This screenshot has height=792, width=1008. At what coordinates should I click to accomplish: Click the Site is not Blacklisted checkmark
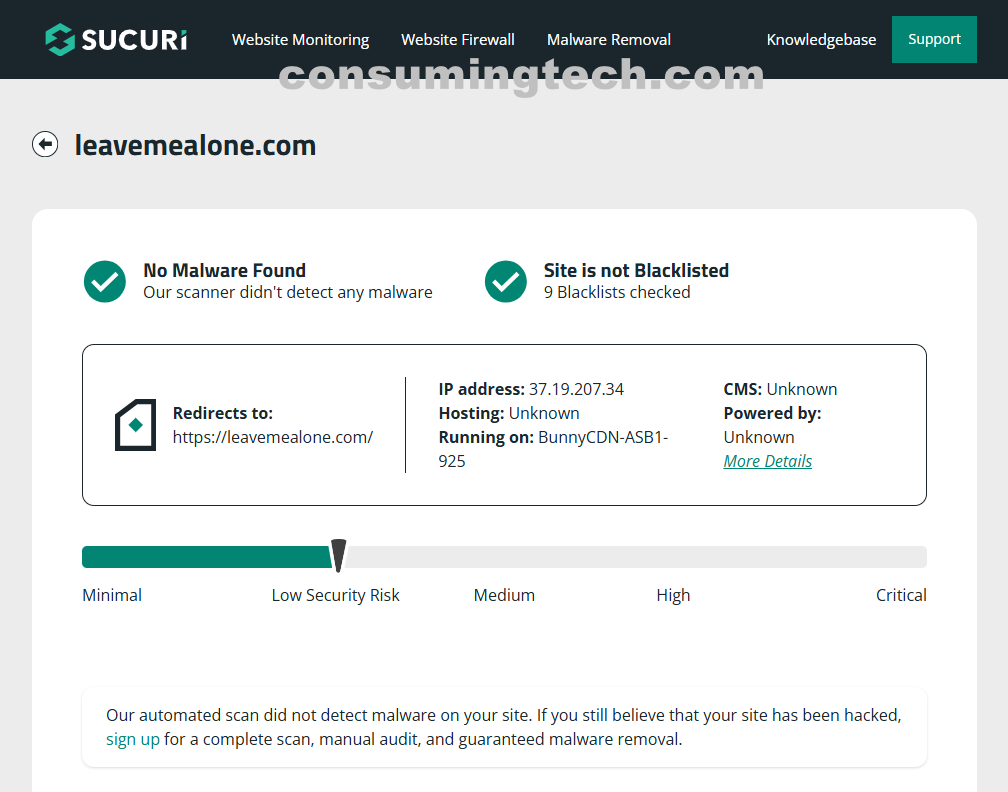tap(506, 282)
